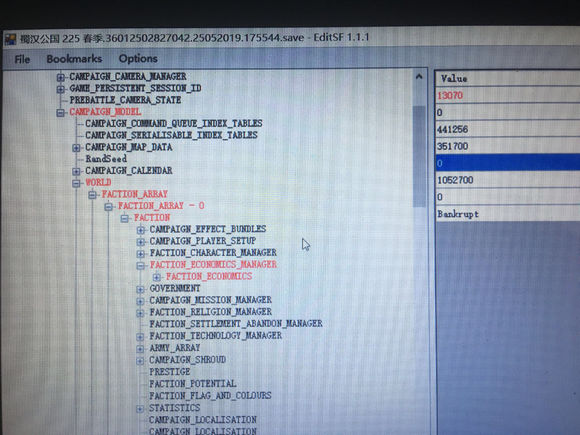Viewport: 580px width, 435px height.
Task: Expand the GAME_PERSISTENT_SESSION_ID node
Action: tap(60, 89)
